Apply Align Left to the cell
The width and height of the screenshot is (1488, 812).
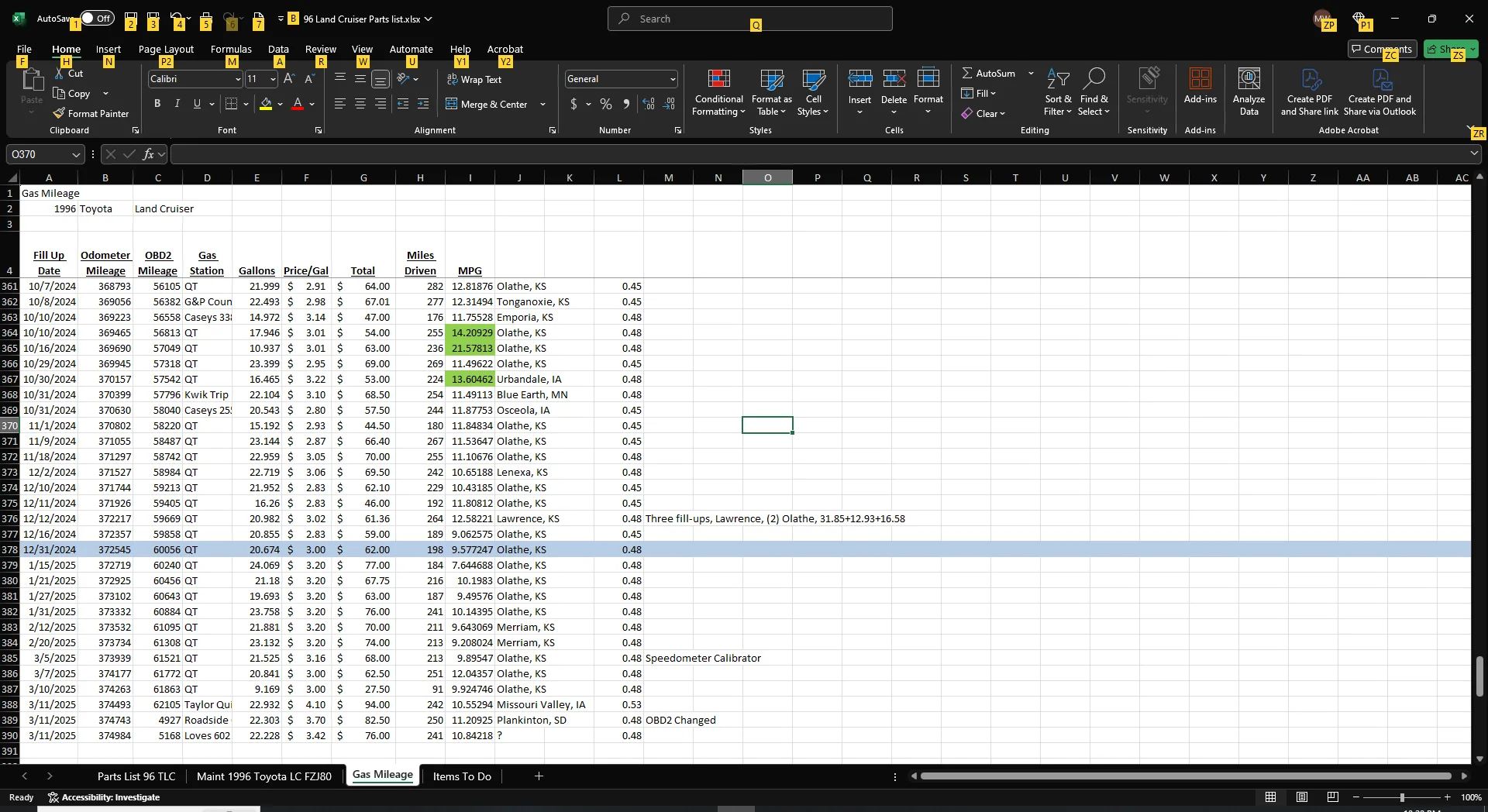point(339,104)
